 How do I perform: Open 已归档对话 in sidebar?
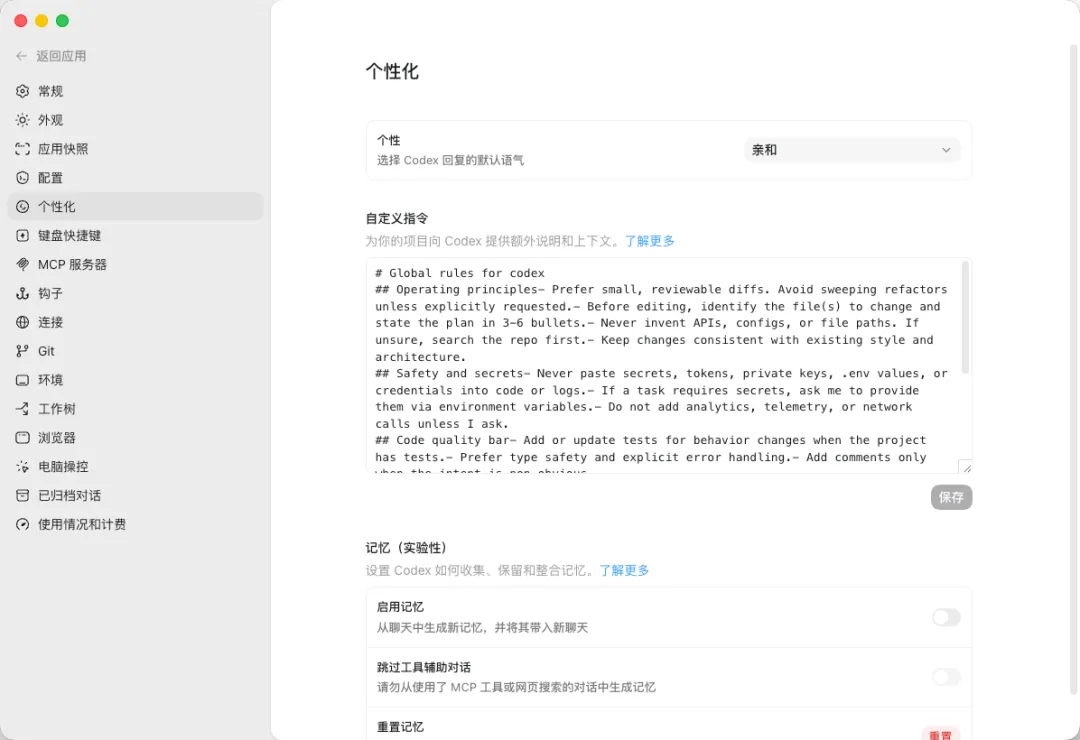pos(135,495)
